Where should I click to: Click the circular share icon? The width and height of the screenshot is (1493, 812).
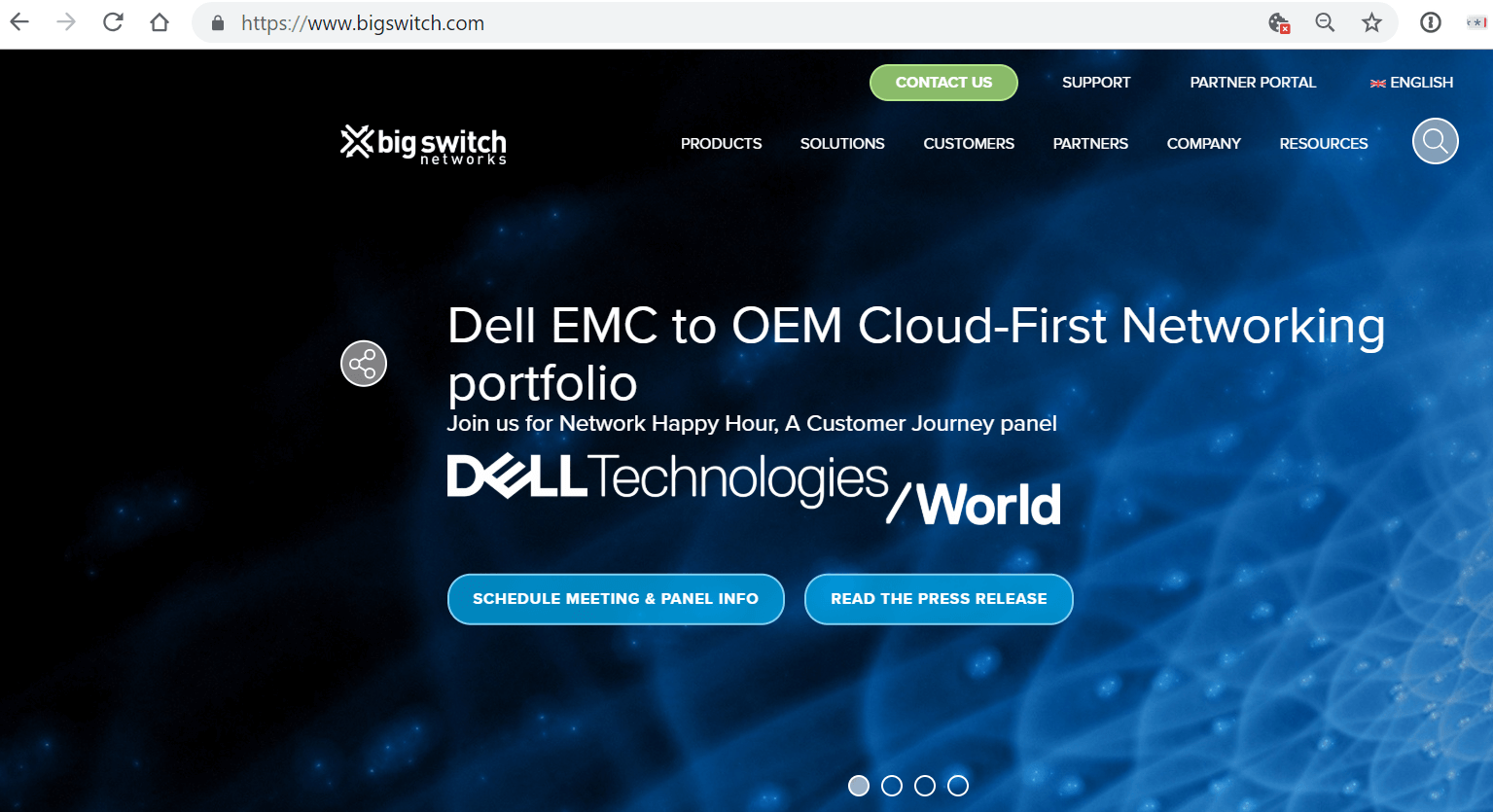tap(364, 364)
